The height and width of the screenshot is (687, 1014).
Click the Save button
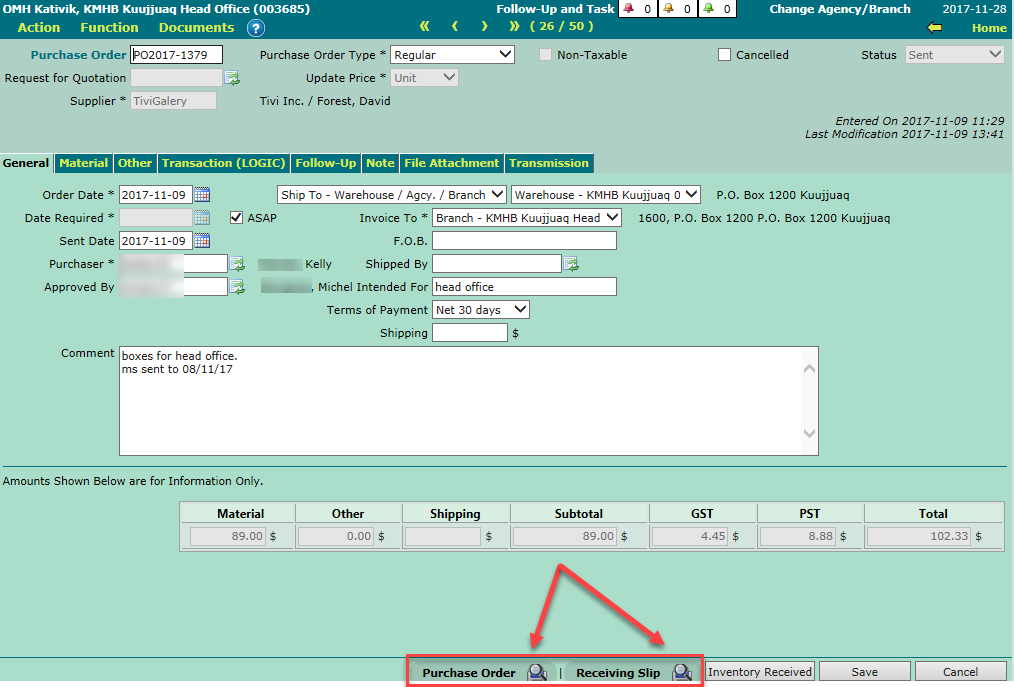(x=865, y=672)
